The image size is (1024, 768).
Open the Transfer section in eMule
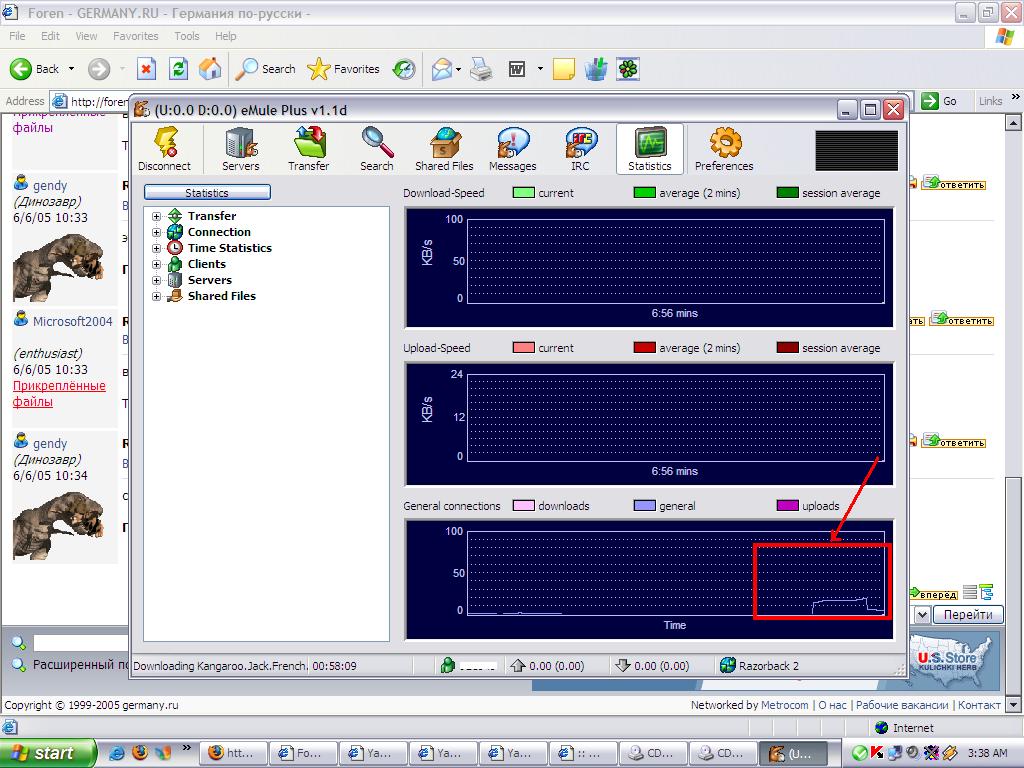tap(309, 150)
